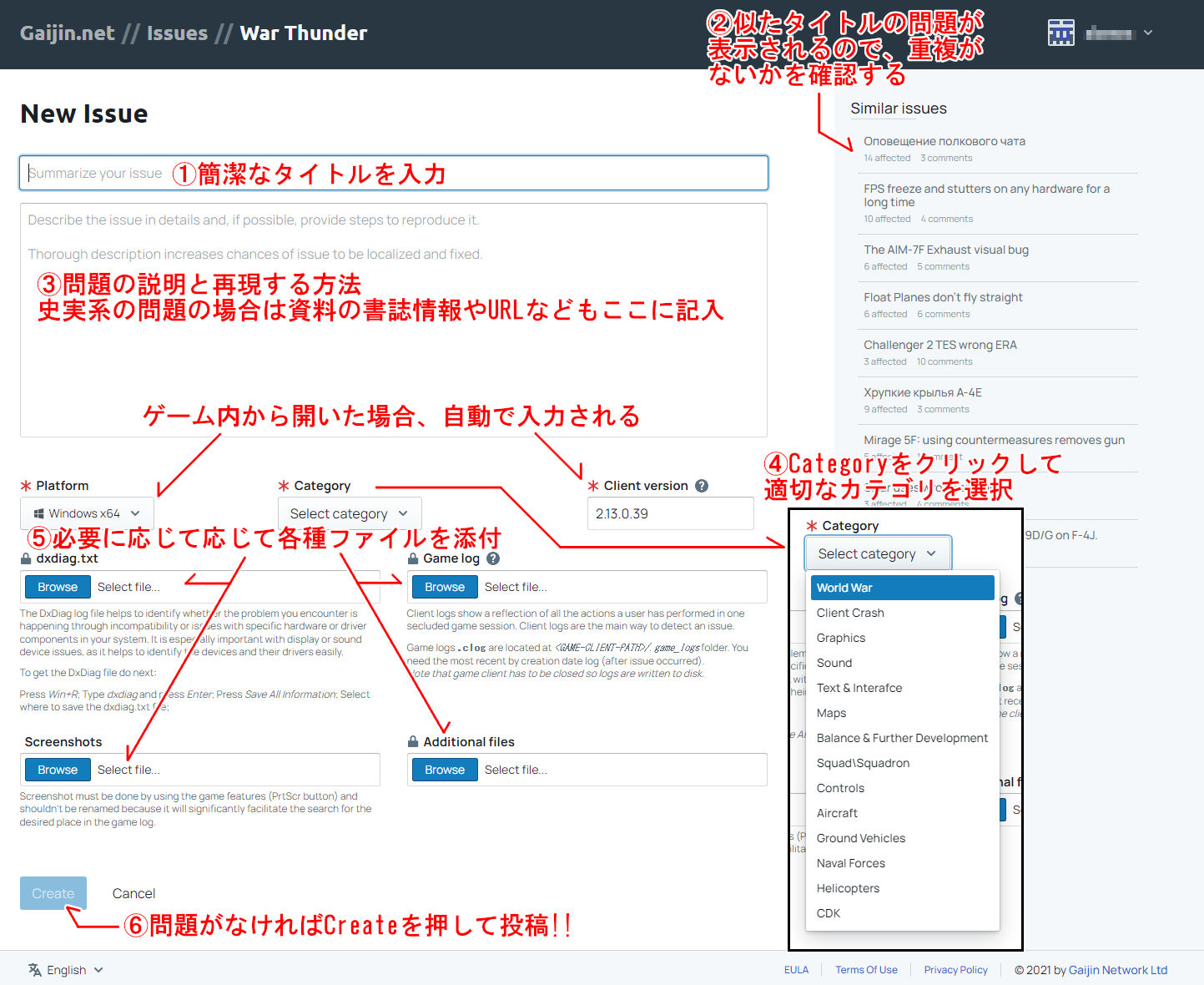Click Terms Of Use footer link

(866, 970)
